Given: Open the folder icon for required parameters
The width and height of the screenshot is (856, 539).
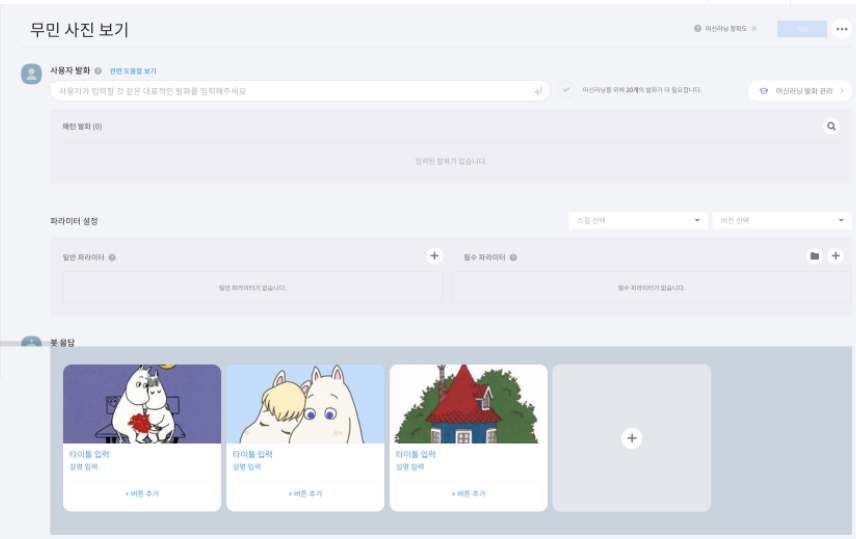Looking at the screenshot, I should pos(815,256).
